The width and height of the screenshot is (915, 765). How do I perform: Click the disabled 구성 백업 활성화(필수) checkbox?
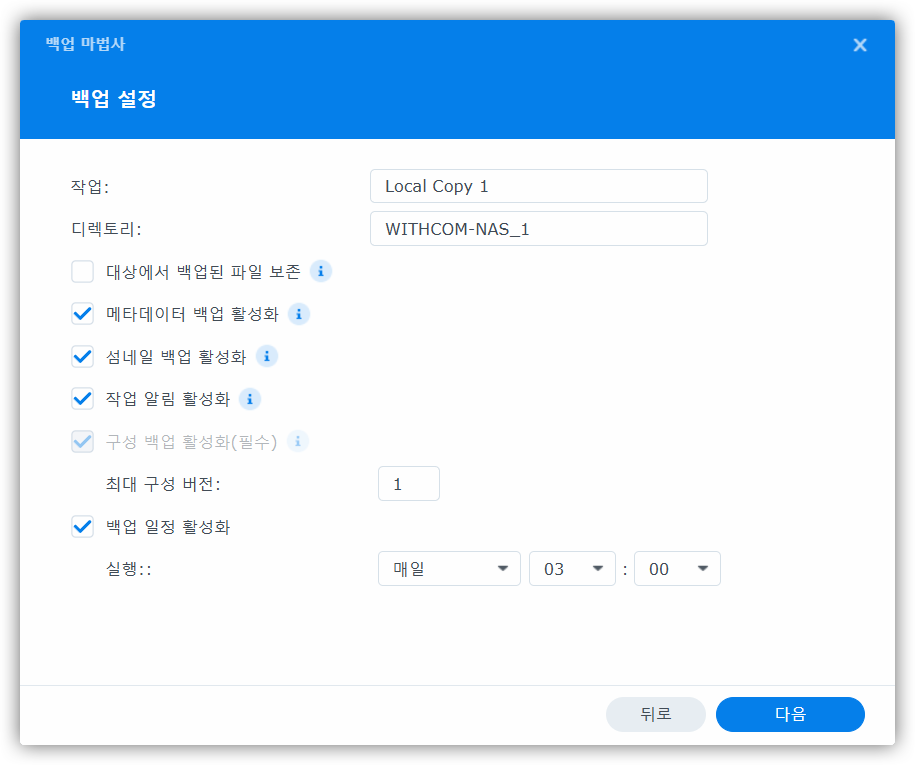coord(83,442)
